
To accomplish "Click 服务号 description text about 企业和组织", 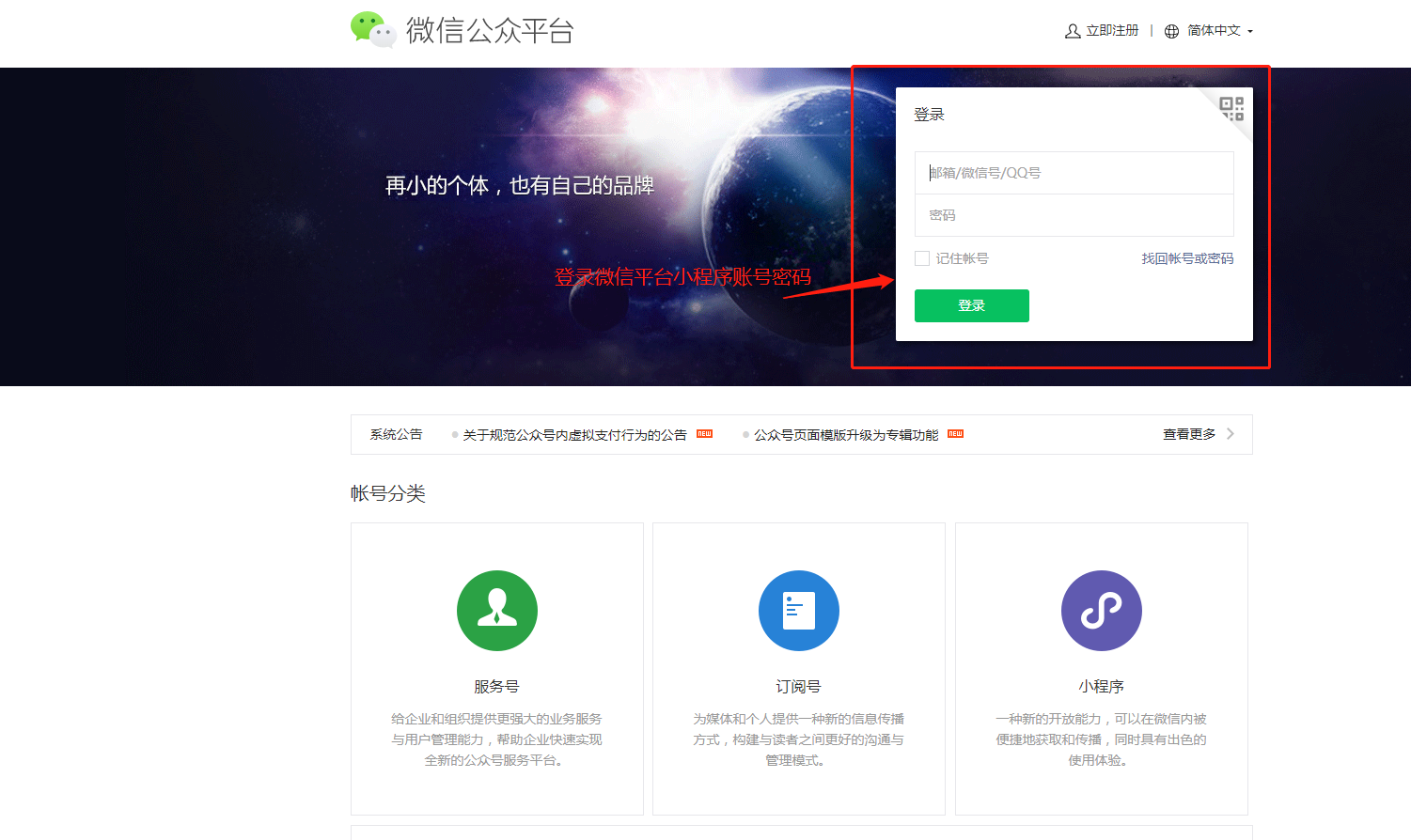I will click(x=496, y=739).
